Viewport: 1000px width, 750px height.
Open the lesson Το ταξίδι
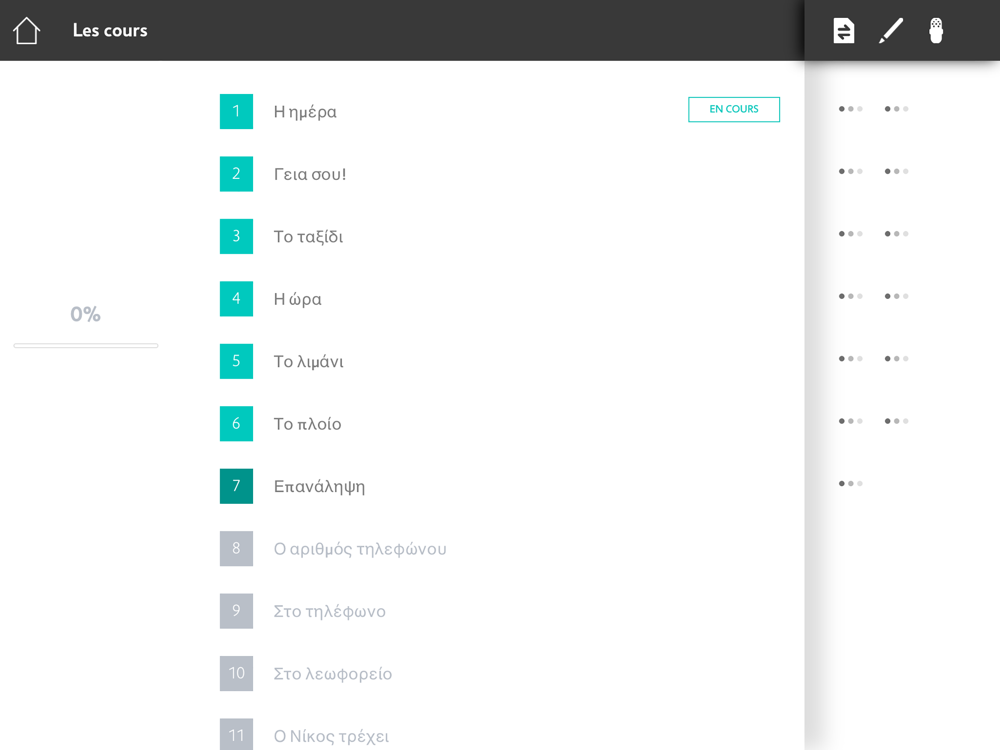(308, 237)
